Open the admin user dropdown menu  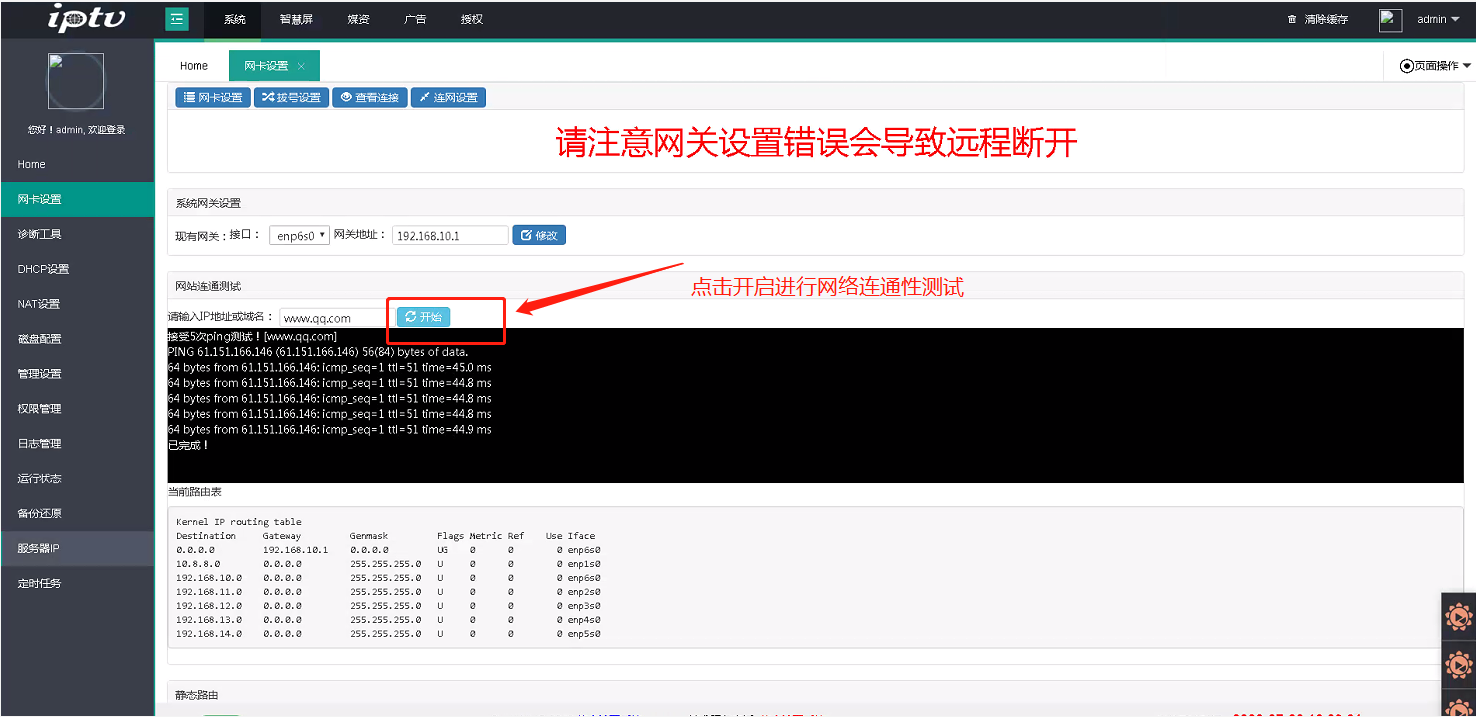(x=1438, y=20)
